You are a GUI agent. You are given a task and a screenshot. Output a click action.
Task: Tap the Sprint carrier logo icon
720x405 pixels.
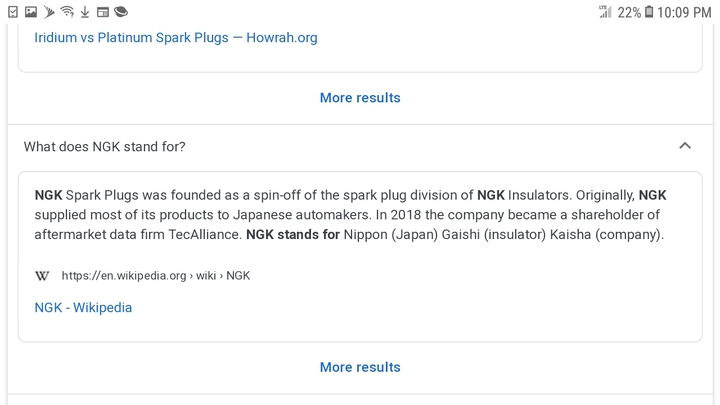(x=49, y=12)
